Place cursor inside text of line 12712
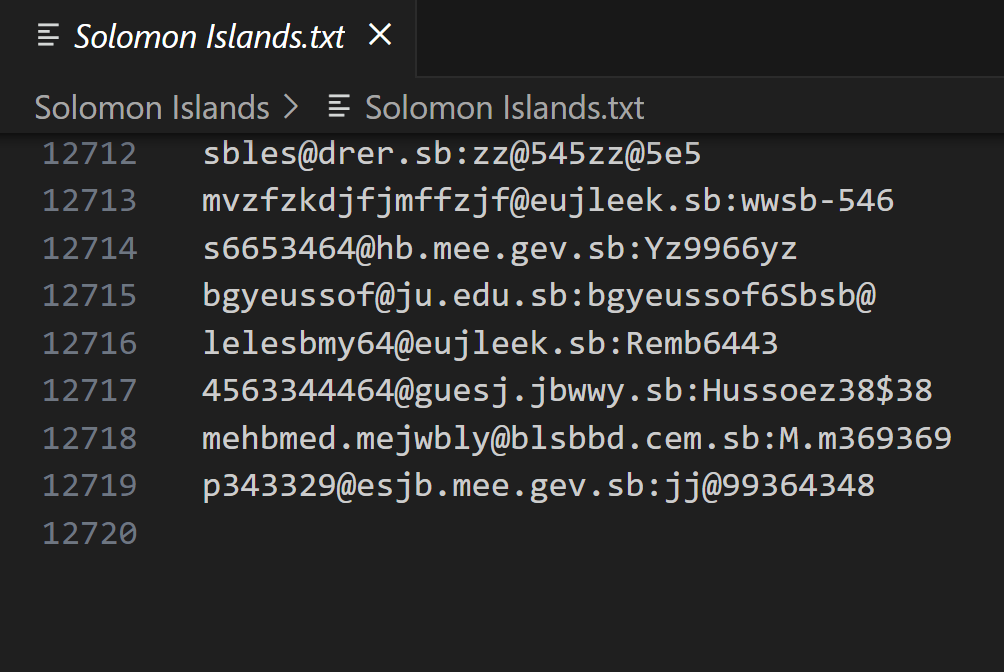The width and height of the screenshot is (1004, 672). tap(451, 155)
